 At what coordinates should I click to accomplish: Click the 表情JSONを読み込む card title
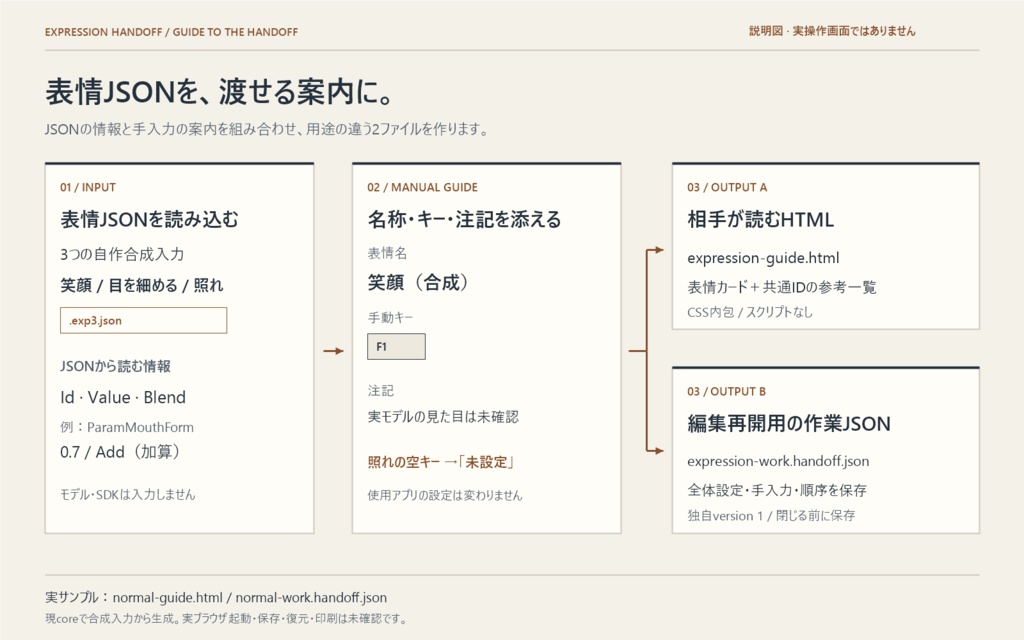tap(150, 219)
